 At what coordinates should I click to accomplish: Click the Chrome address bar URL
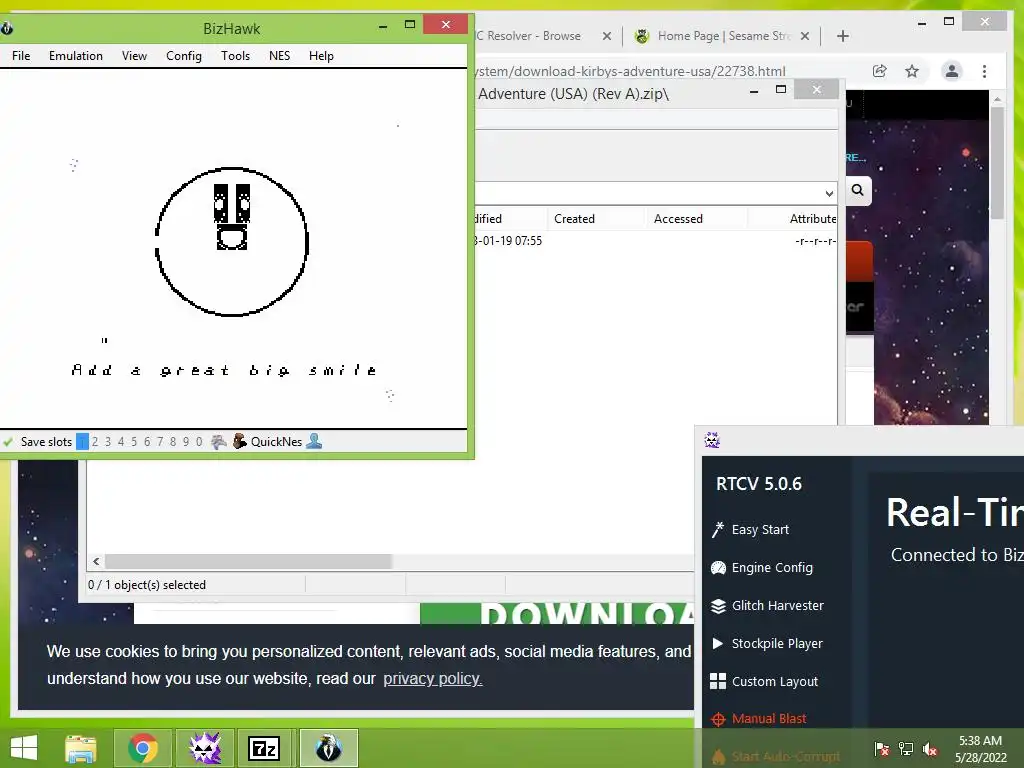630,71
